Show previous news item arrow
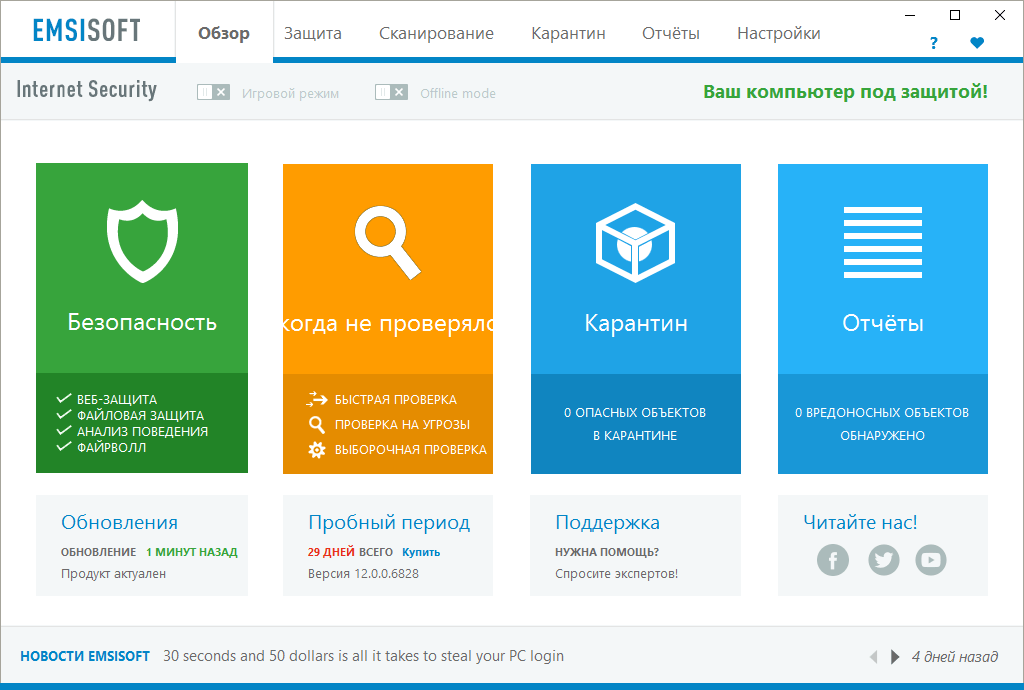The height and width of the screenshot is (690, 1024). [x=873, y=657]
